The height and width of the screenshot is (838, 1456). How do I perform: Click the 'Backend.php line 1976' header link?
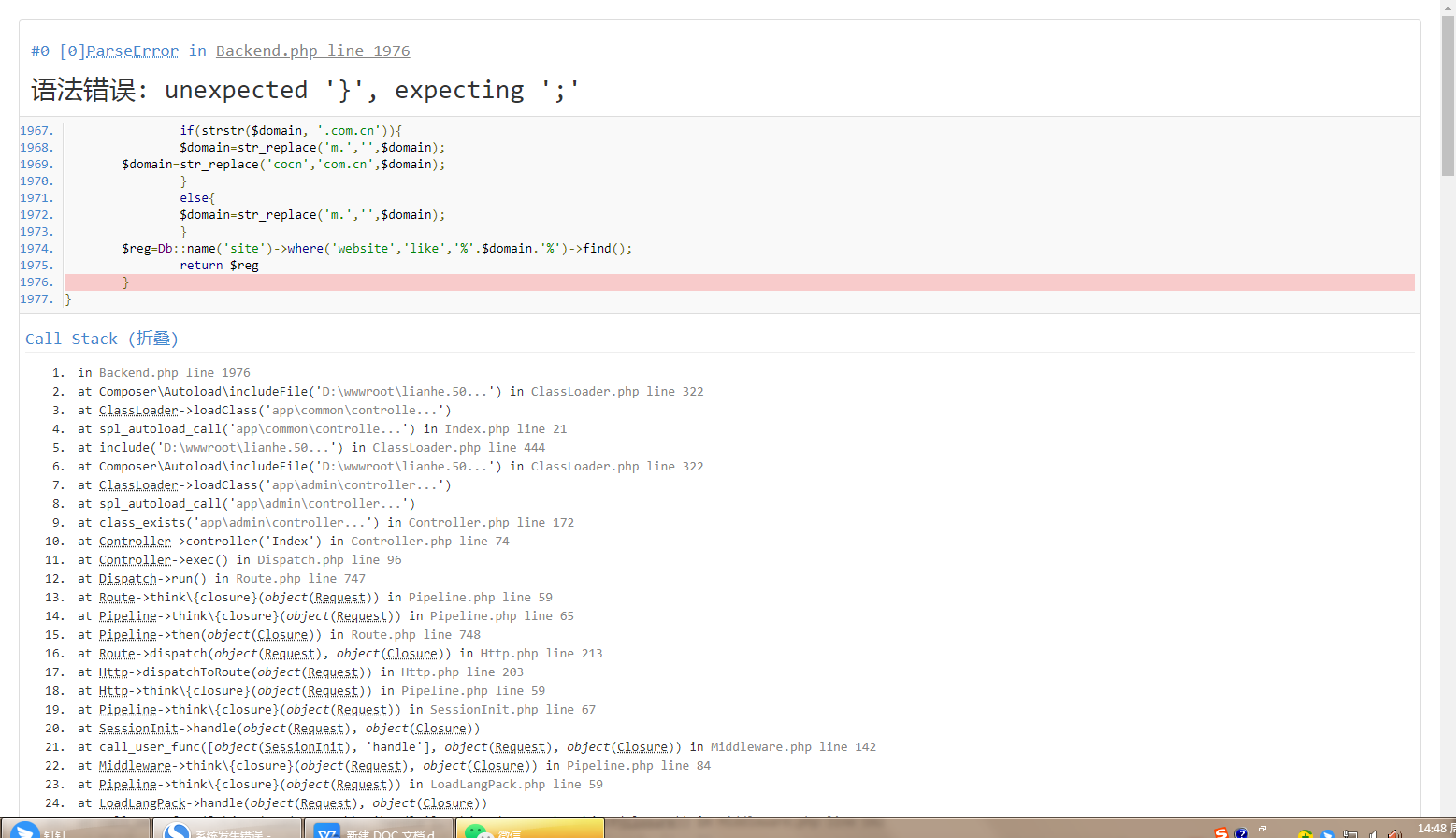(312, 51)
